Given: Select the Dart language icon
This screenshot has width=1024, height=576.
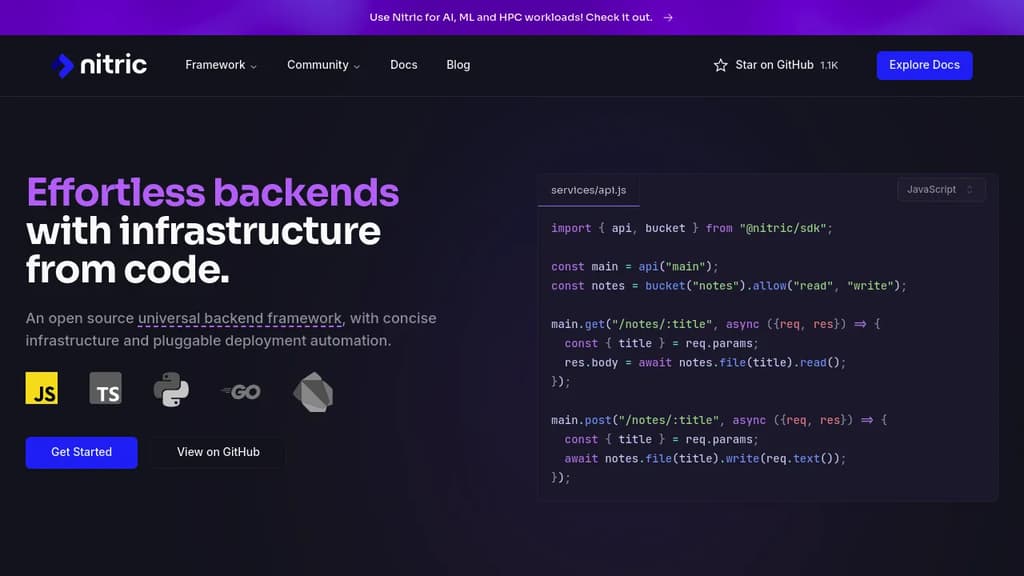Looking at the screenshot, I should 311,390.
